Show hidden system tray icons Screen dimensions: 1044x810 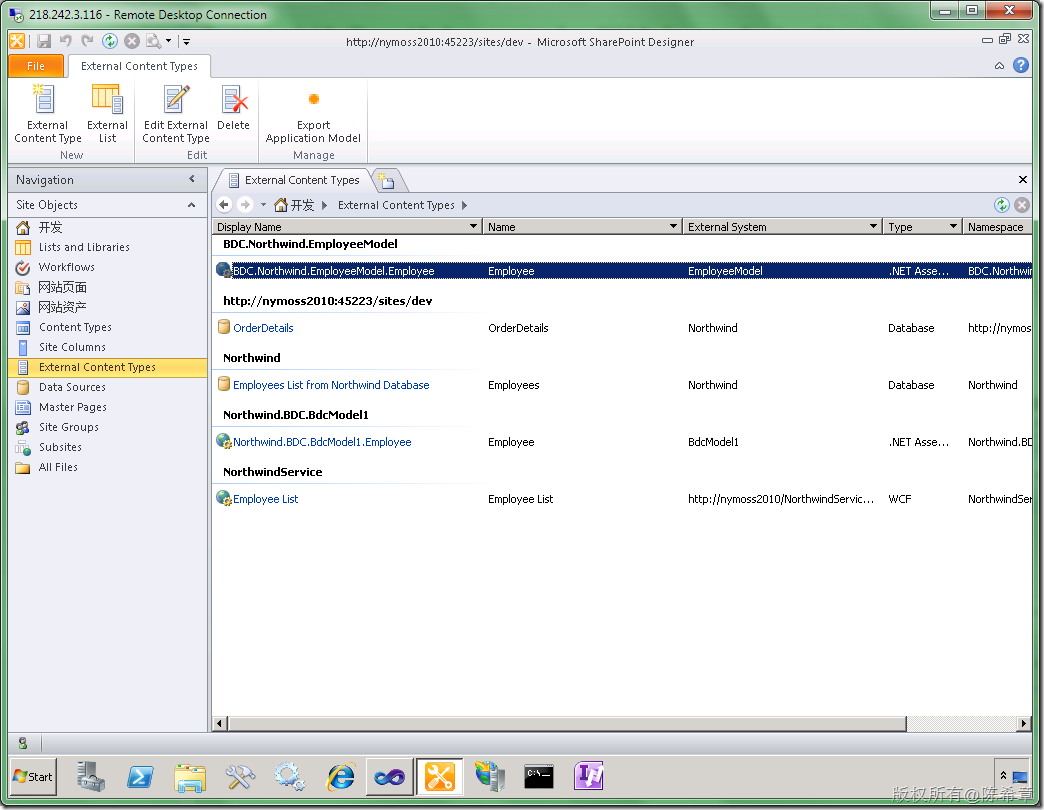(x=1003, y=775)
